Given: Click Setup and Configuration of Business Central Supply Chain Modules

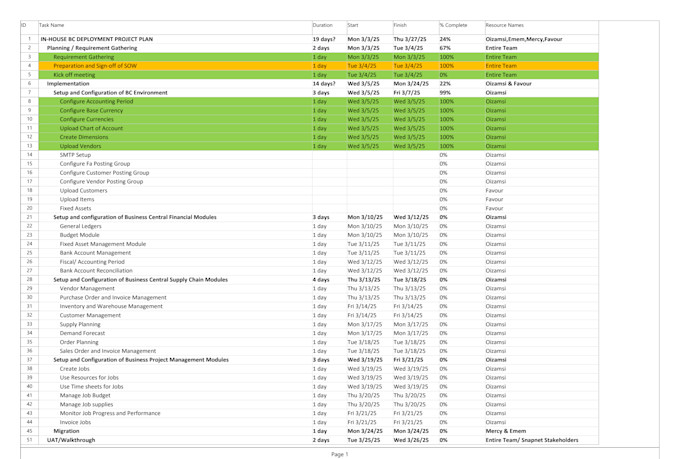Looking at the screenshot, I should click(141, 280).
